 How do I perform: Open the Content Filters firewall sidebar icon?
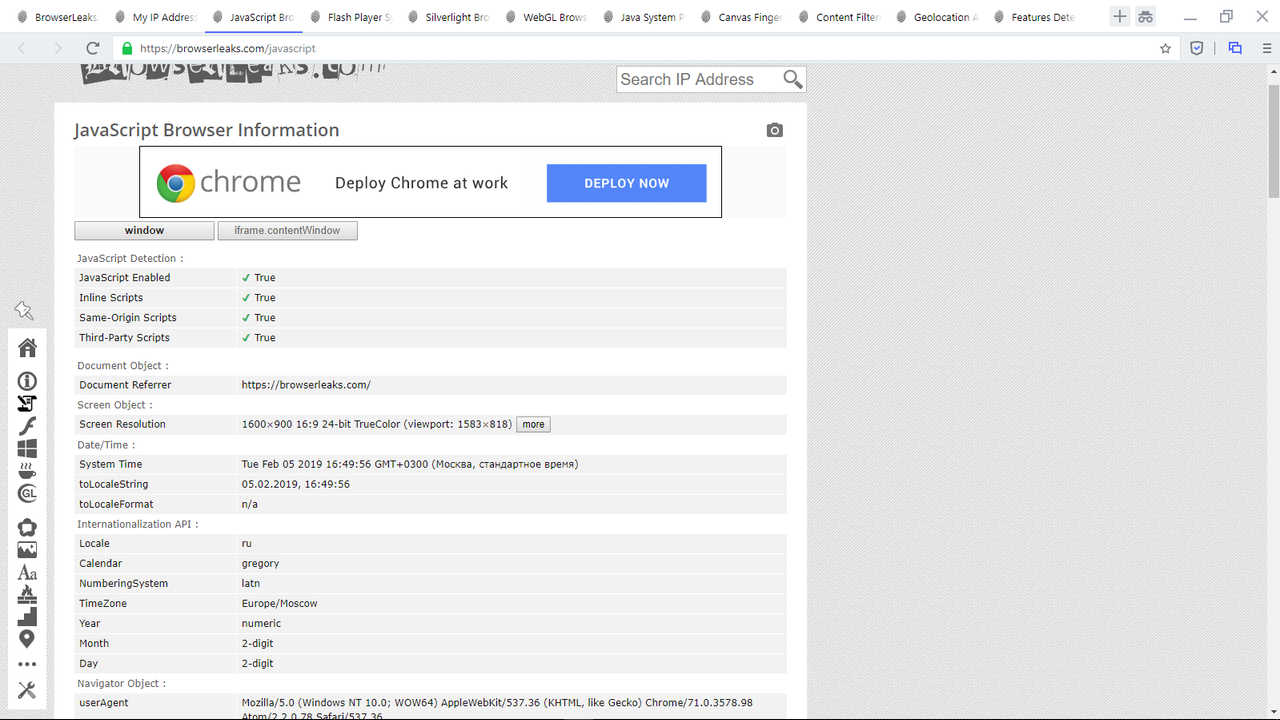(x=27, y=594)
